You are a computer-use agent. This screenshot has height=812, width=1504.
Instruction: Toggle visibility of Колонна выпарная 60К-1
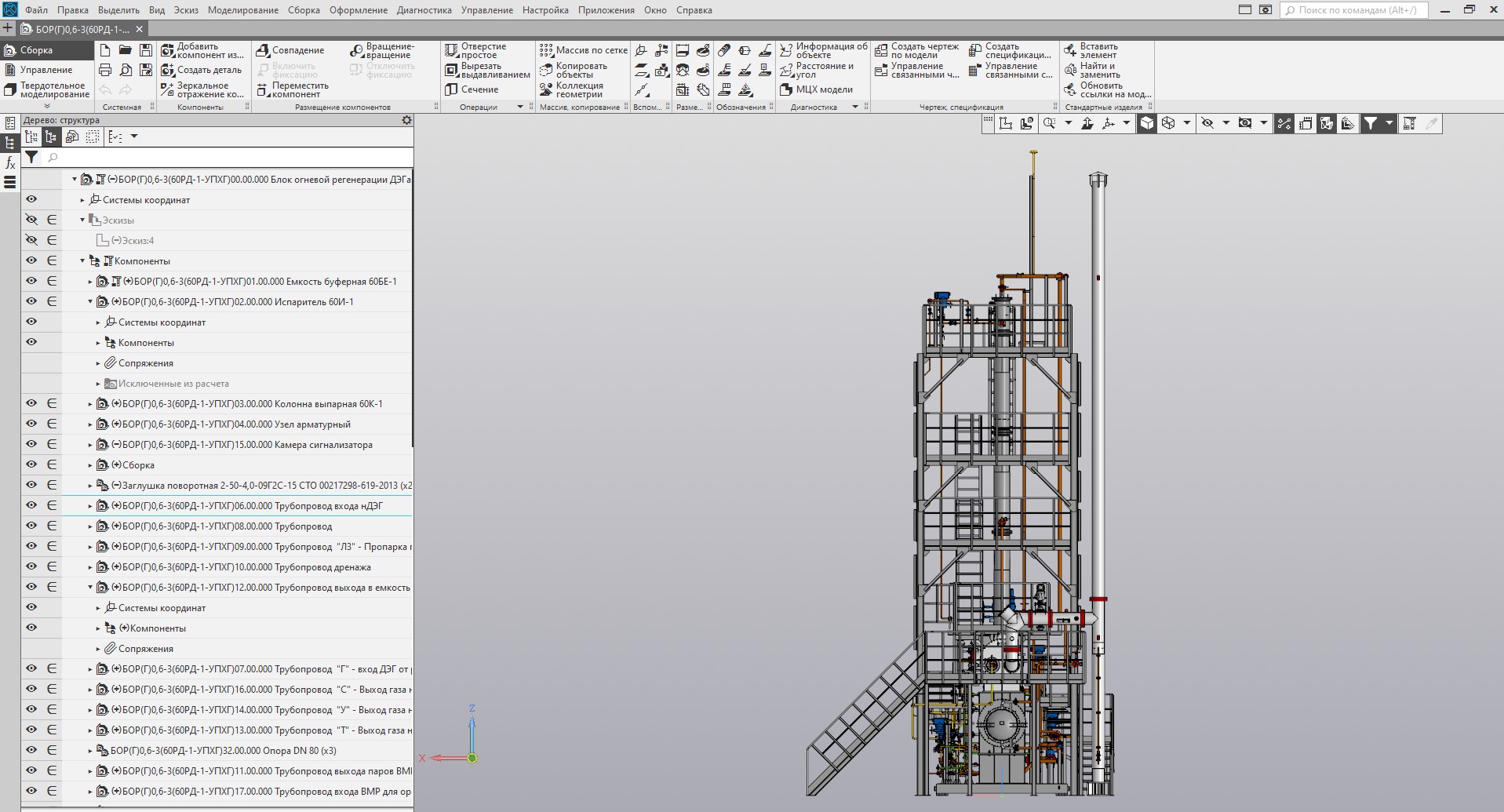[31, 403]
